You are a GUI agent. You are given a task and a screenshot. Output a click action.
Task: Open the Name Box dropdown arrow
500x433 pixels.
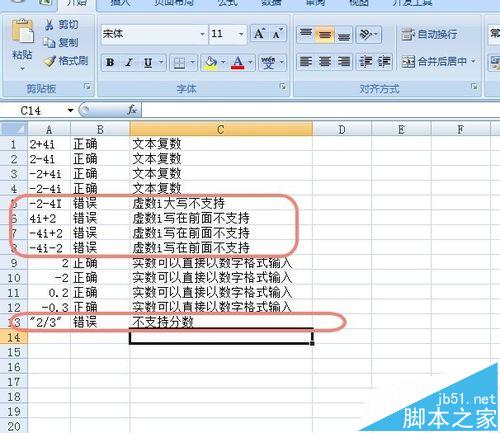(x=70, y=110)
